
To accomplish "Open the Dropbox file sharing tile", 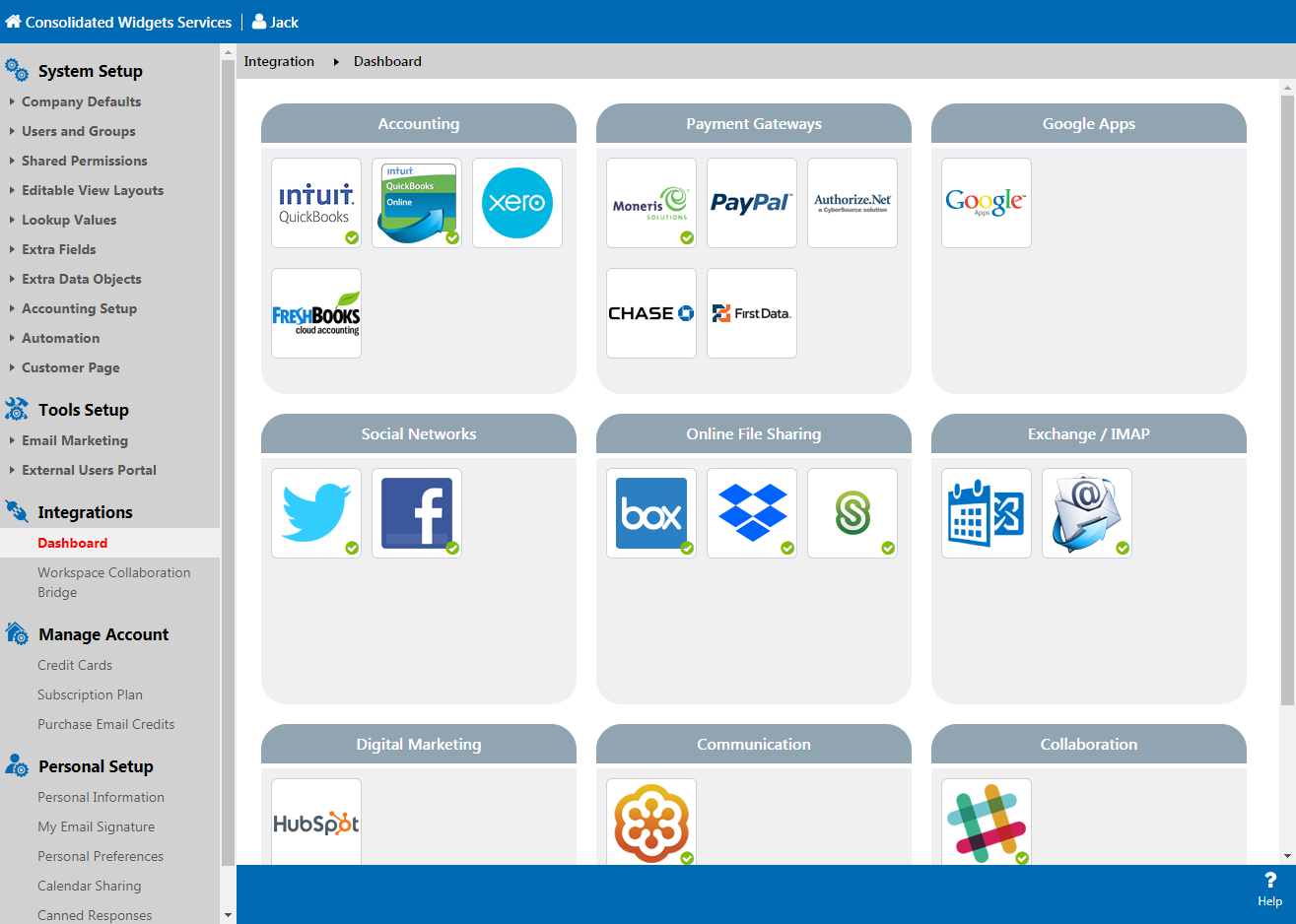I will tap(752, 513).
